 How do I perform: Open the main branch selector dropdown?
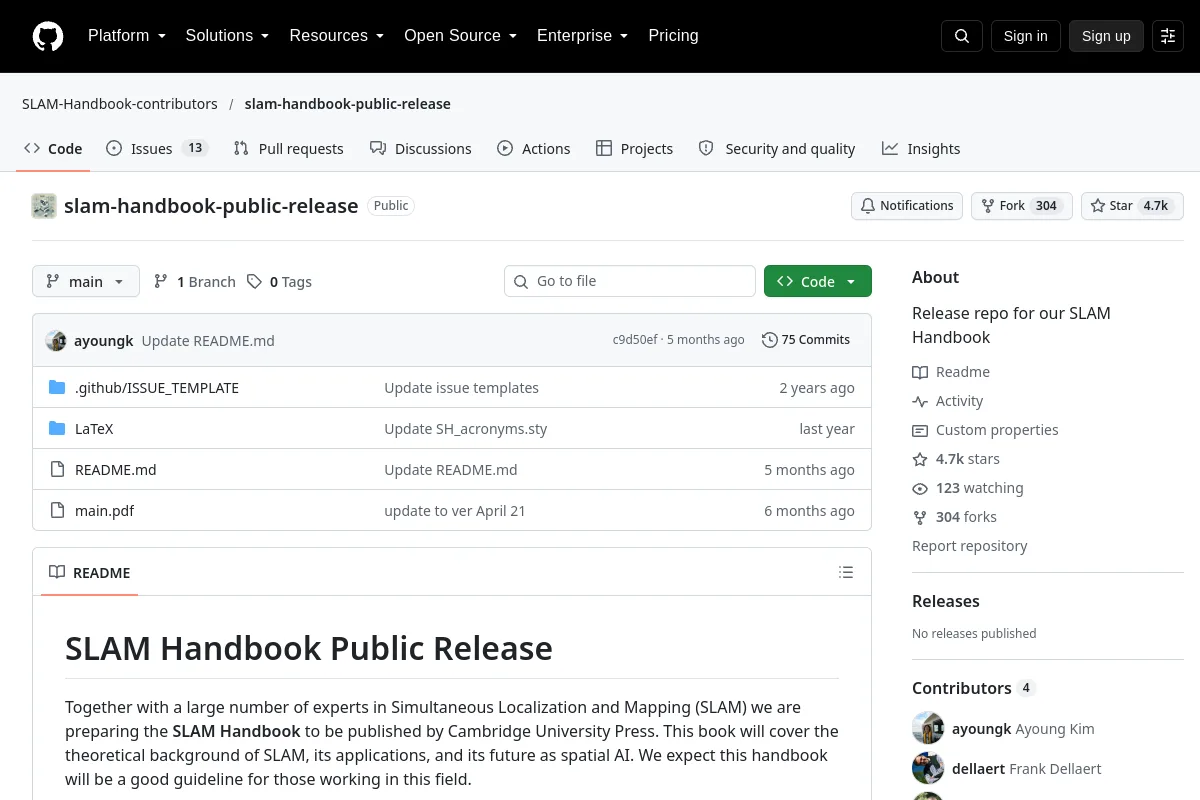[x=86, y=281]
